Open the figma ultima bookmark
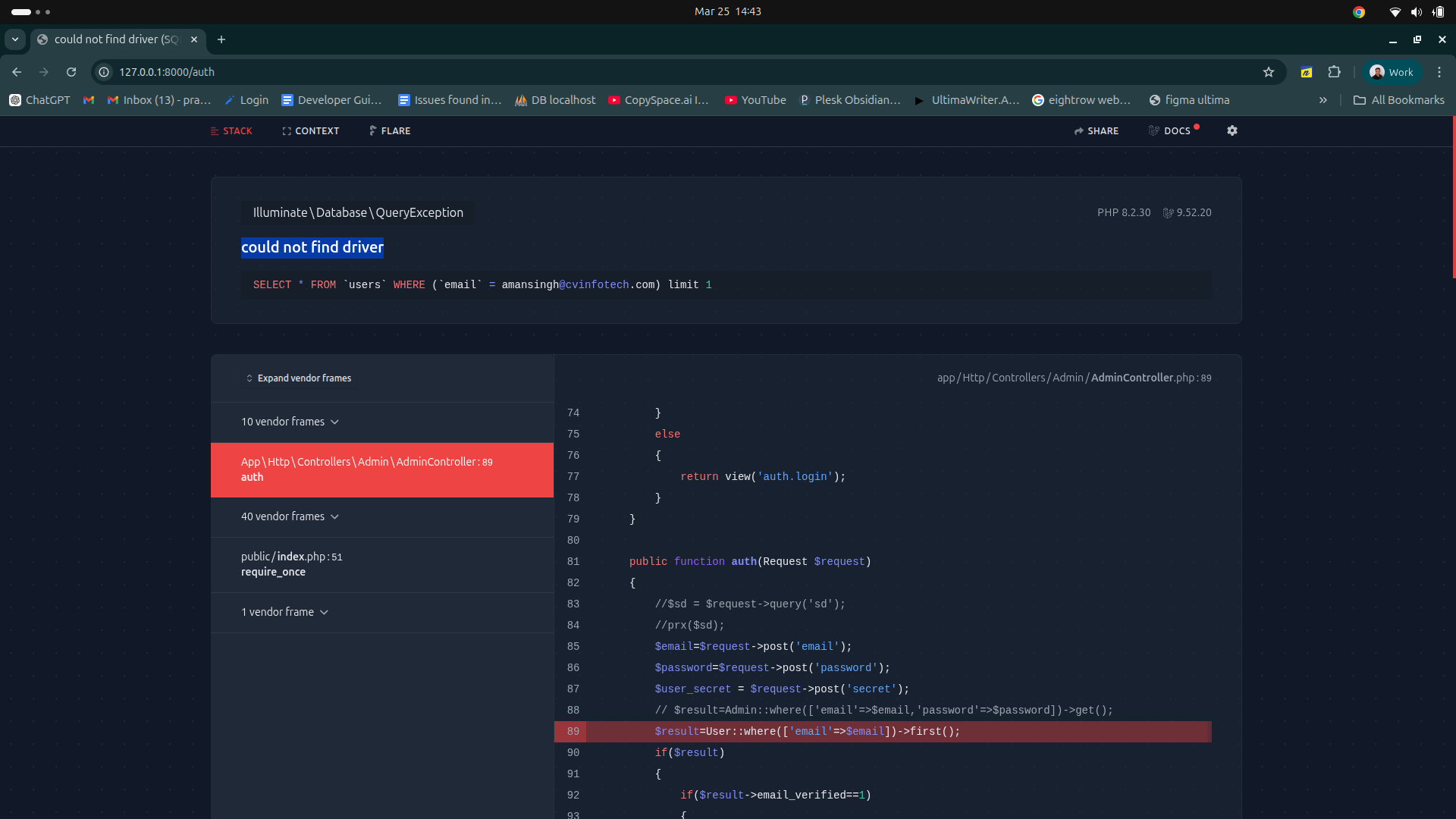The width and height of the screenshot is (1456, 819). [1189, 100]
